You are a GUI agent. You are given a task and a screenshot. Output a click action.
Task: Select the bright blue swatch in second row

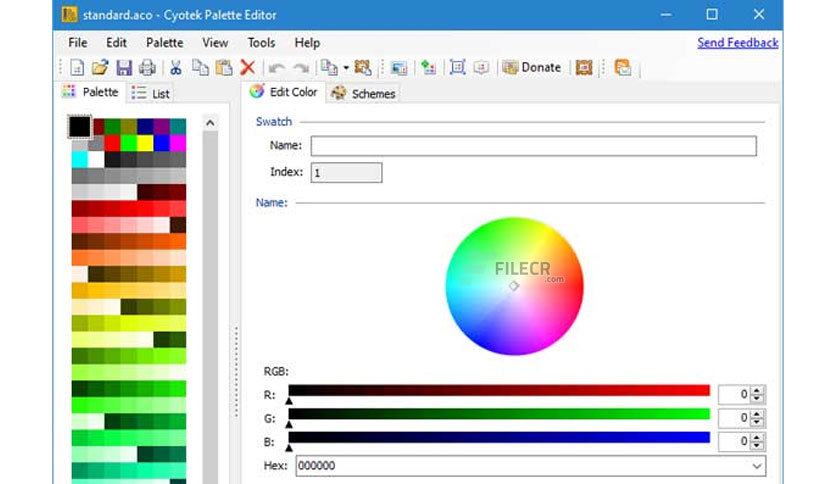[162, 143]
